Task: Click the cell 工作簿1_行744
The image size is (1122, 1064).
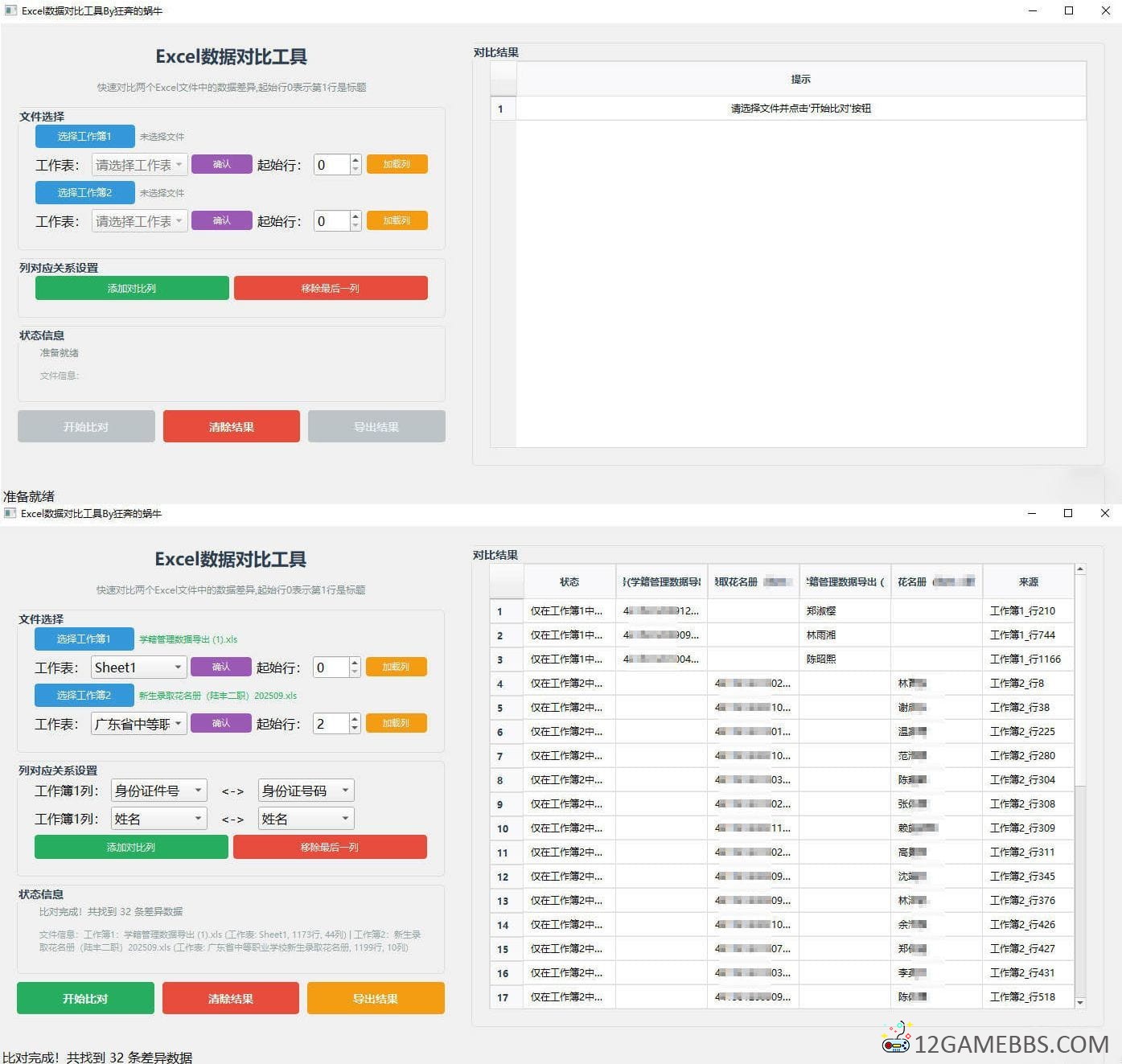Action: click(1022, 635)
